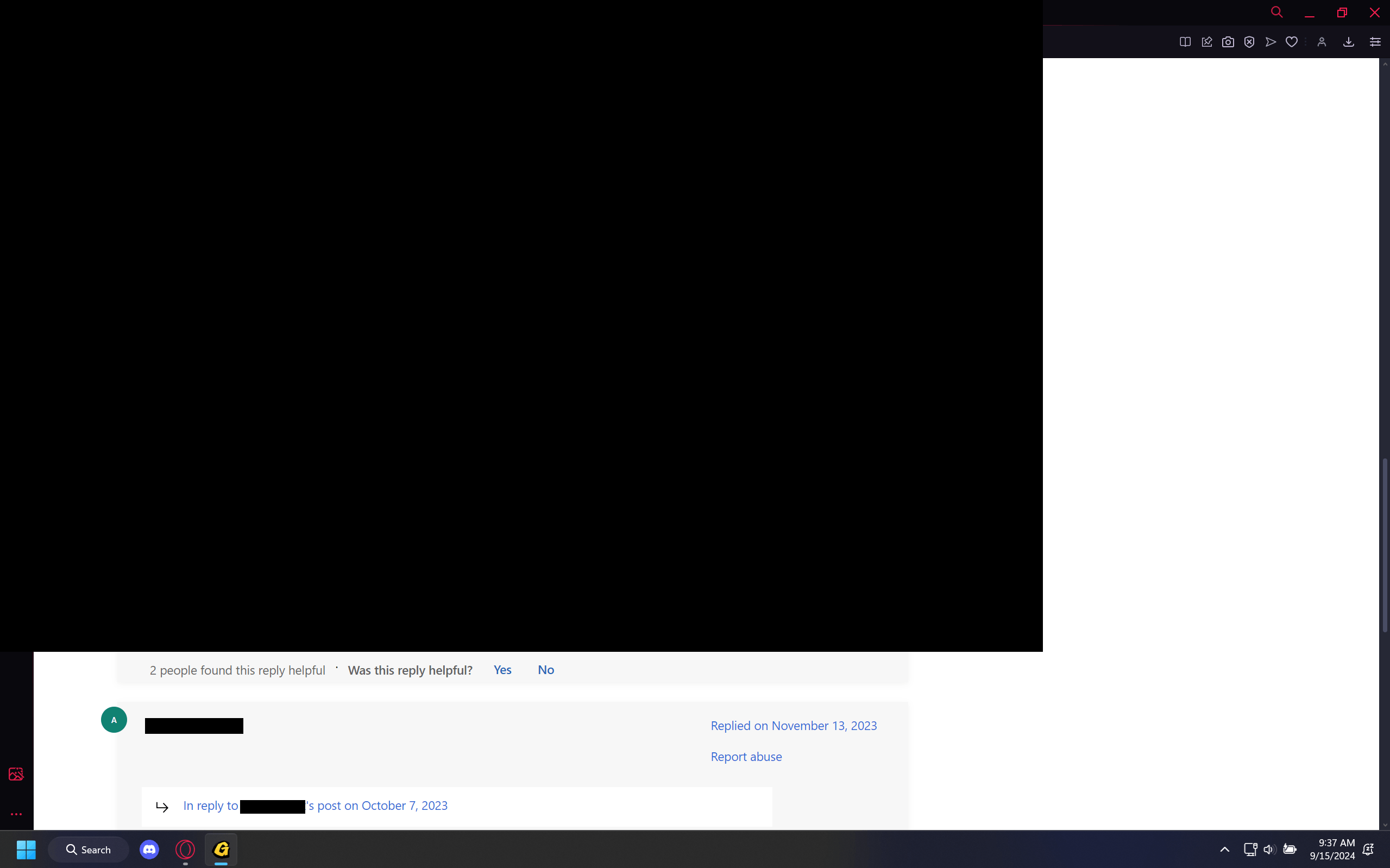Open the downloads arrow icon
The width and height of the screenshot is (1390, 868).
click(x=1348, y=42)
